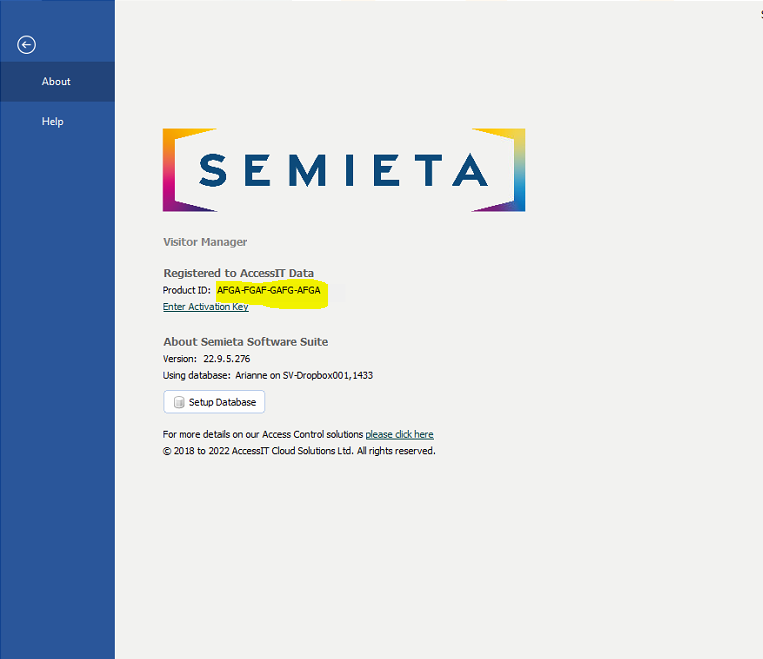Click the back arrow icon
This screenshot has width=763, height=659.
26,45
